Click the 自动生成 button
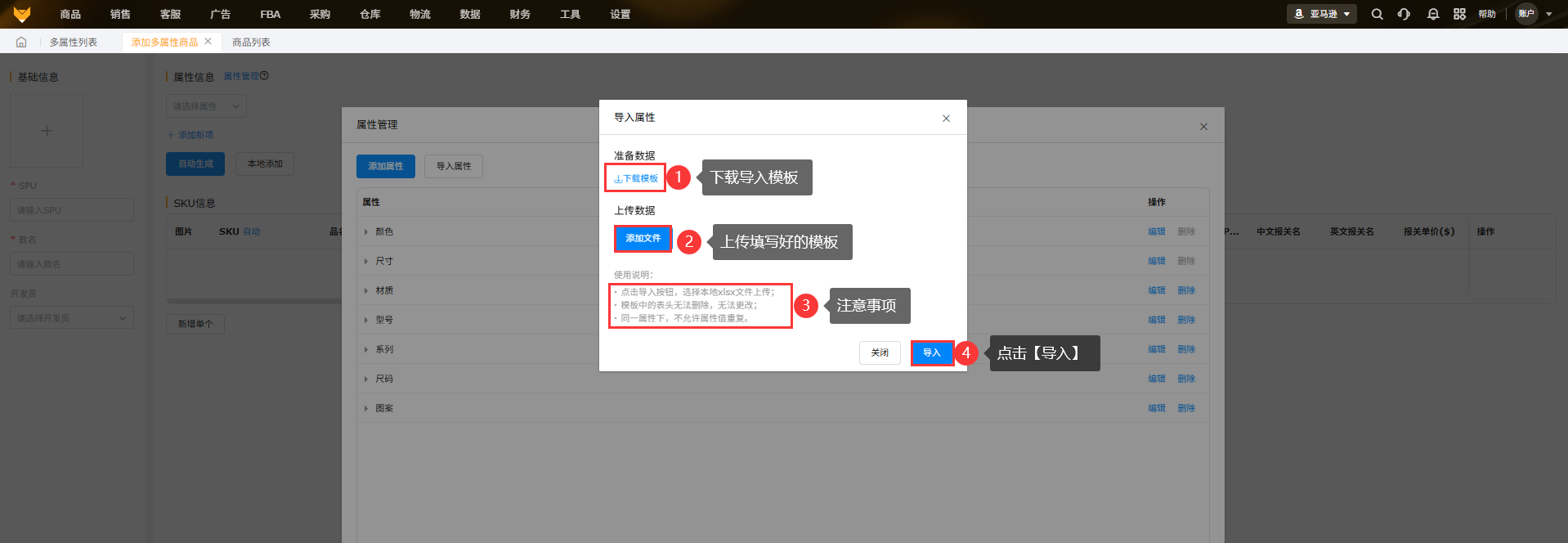This screenshot has width=1568, height=543. (x=195, y=164)
